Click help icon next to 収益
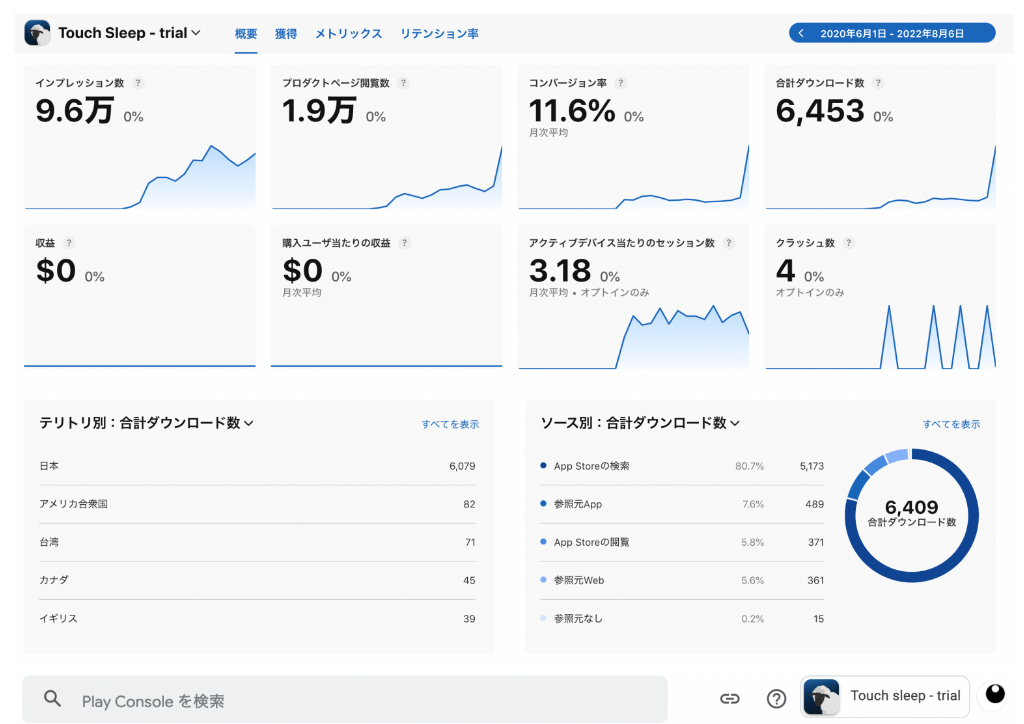Image resolution: width=1024 pixels, height=724 pixels. pyautogui.click(x=69, y=243)
